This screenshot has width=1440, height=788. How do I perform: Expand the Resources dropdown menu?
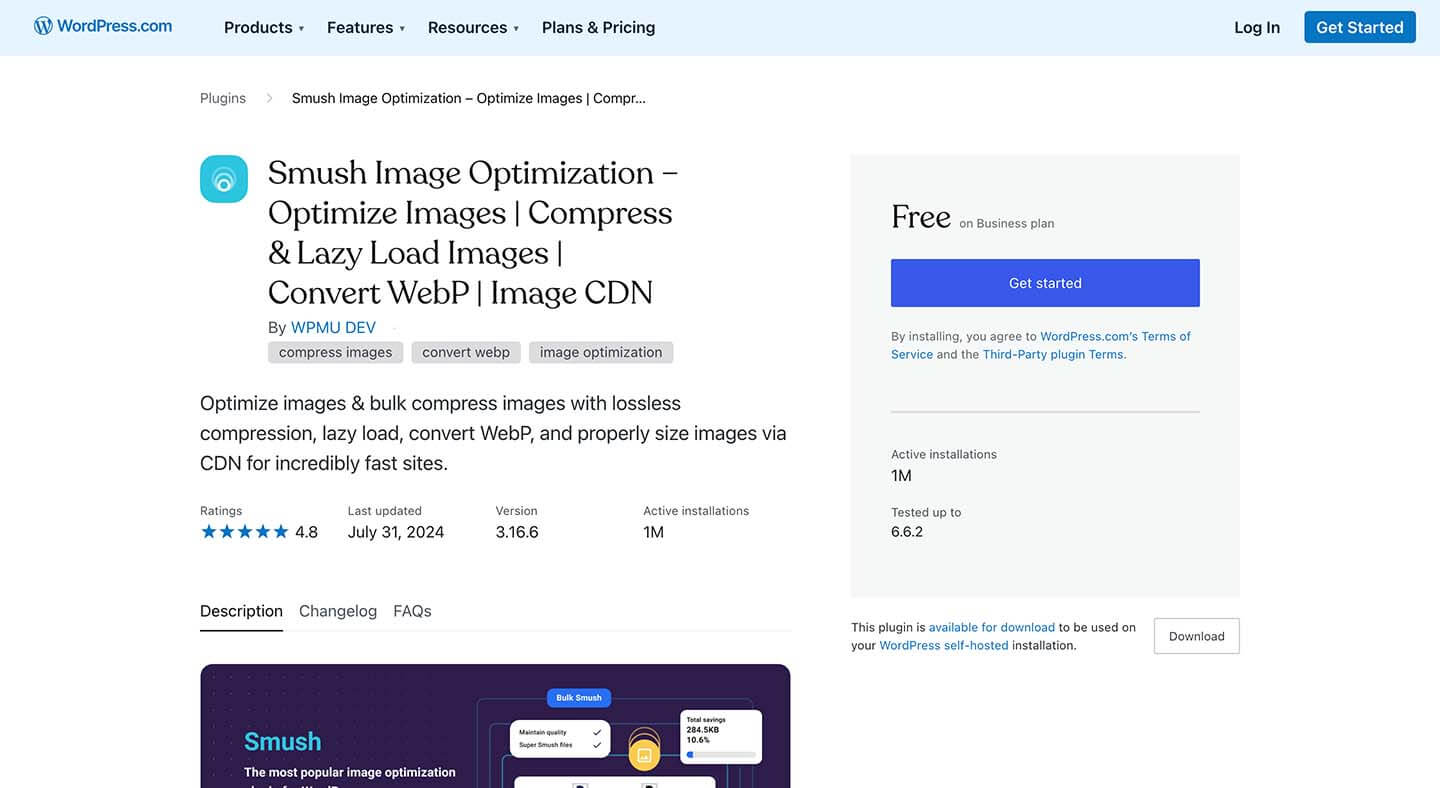pyautogui.click(x=474, y=28)
